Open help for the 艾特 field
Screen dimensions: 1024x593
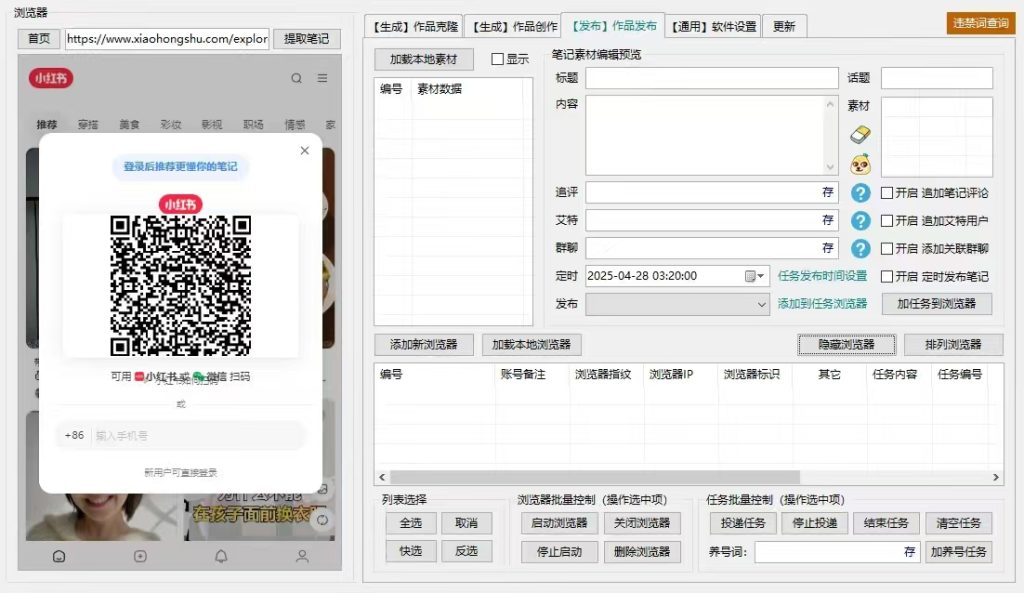(x=860, y=220)
